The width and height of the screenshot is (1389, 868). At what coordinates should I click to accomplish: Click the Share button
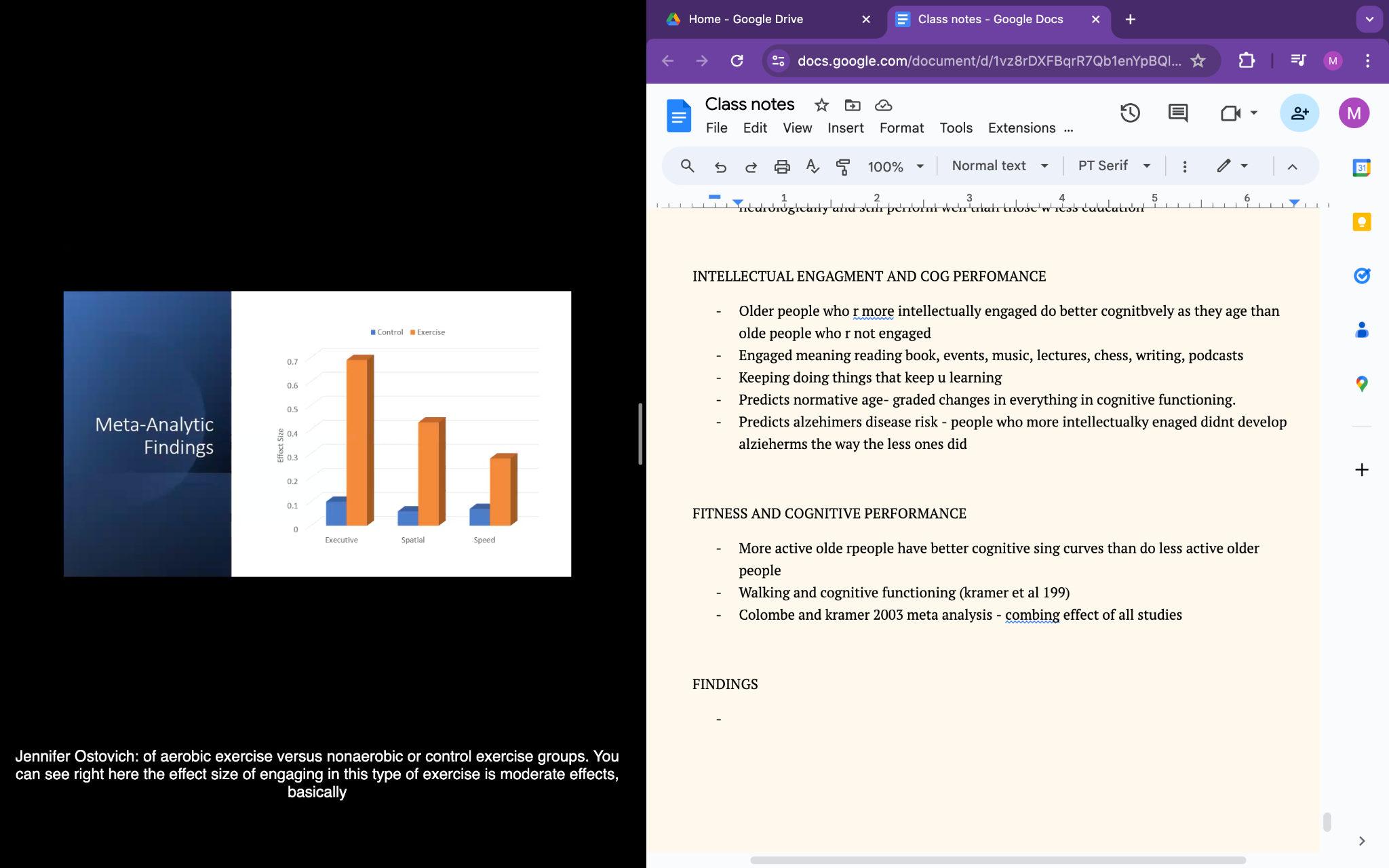[1299, 113]
